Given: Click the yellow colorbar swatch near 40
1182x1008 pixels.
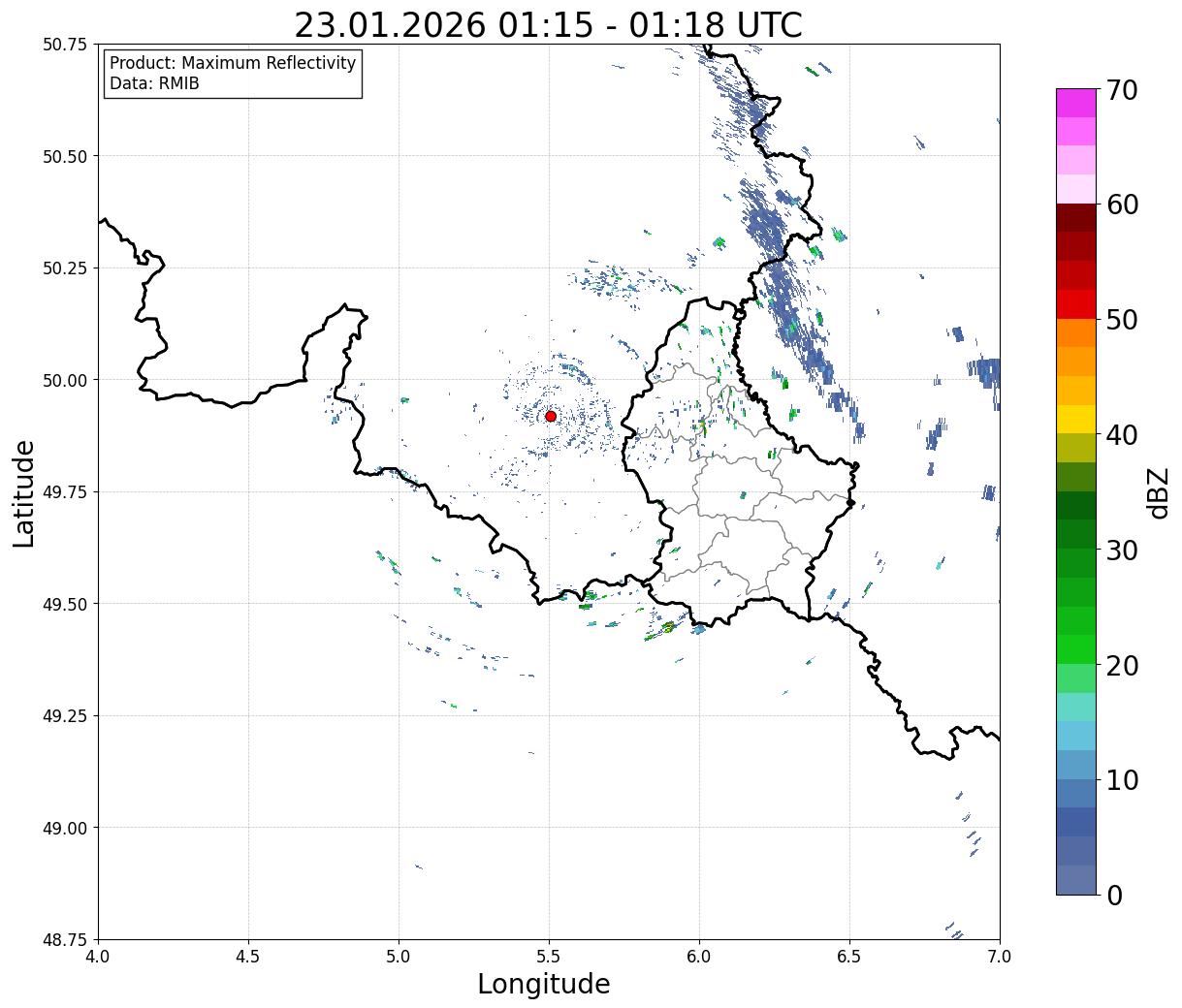Looking at the screenshot, I should [x=1076, y=419].
